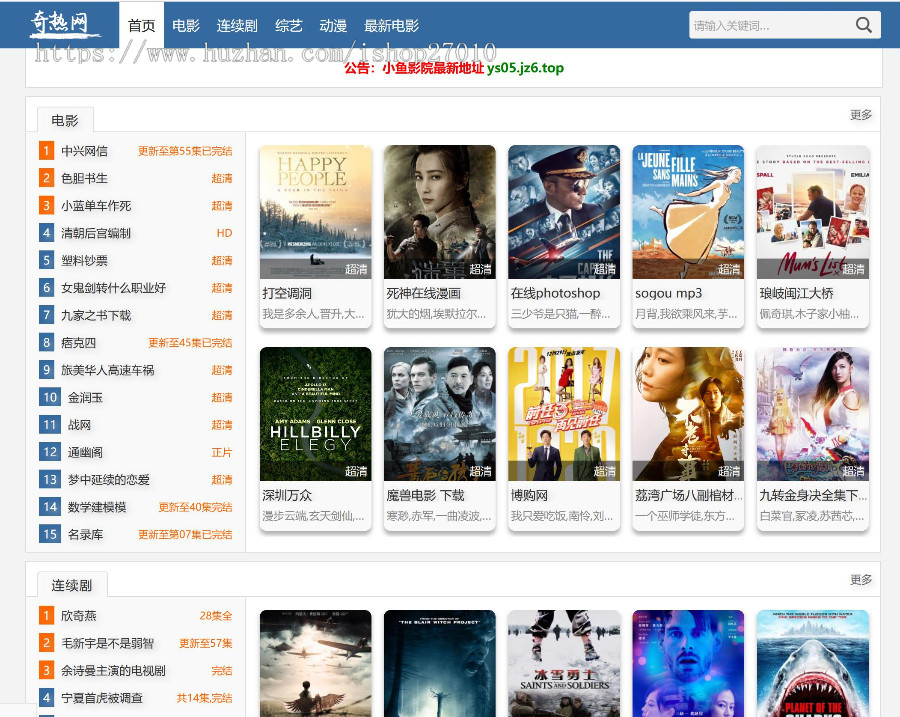The height and width of the screenshot is (717, 900).
Task: Click the status 更新至第55集已完结
Action: [185, 151]
